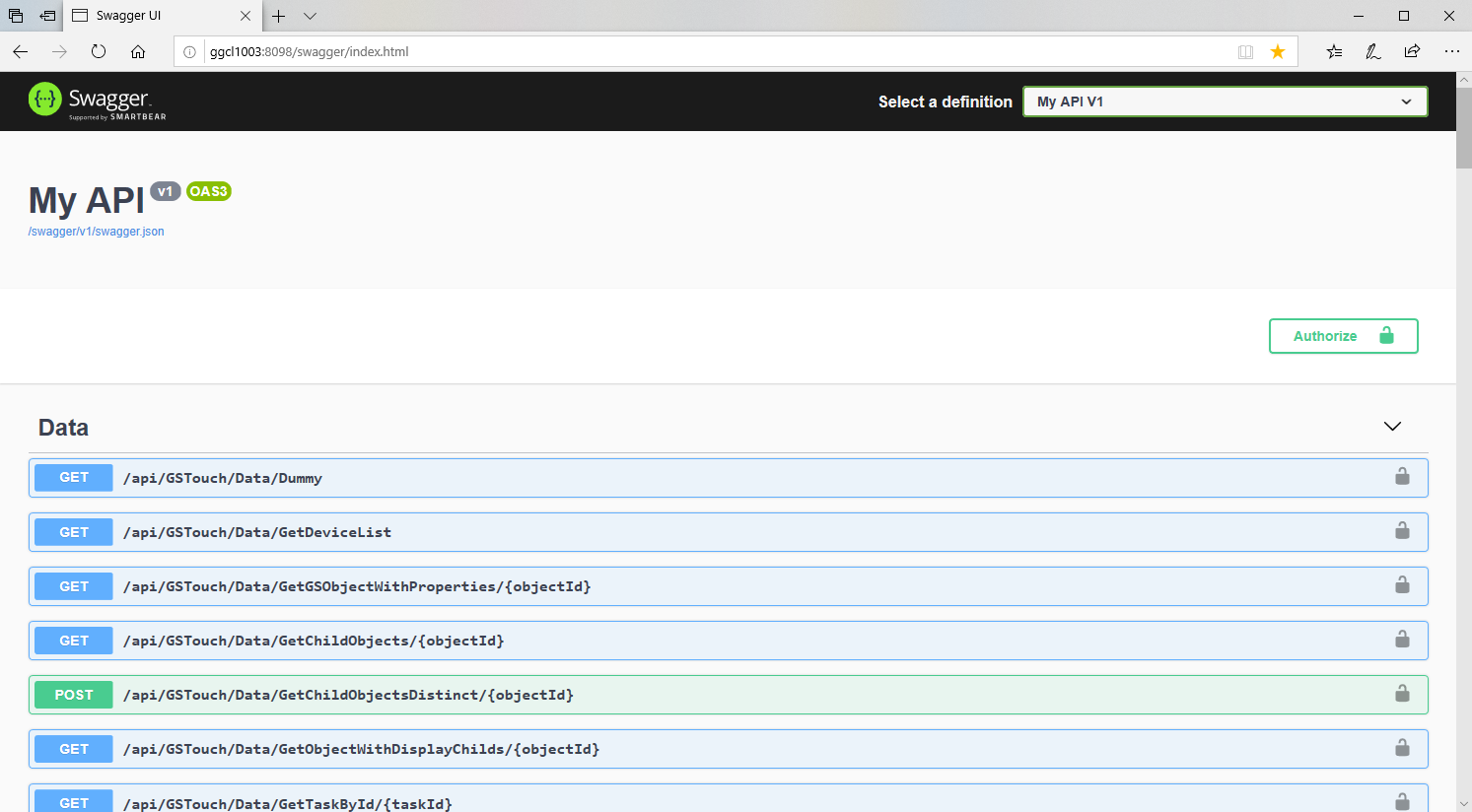Click the browser Forward arrow
Screen dimensions: 1472x812
click(x=59, y=51)
